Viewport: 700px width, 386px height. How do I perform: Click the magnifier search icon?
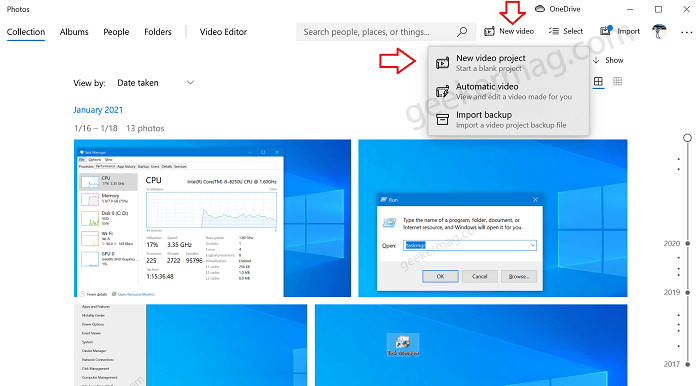[462, 32]
